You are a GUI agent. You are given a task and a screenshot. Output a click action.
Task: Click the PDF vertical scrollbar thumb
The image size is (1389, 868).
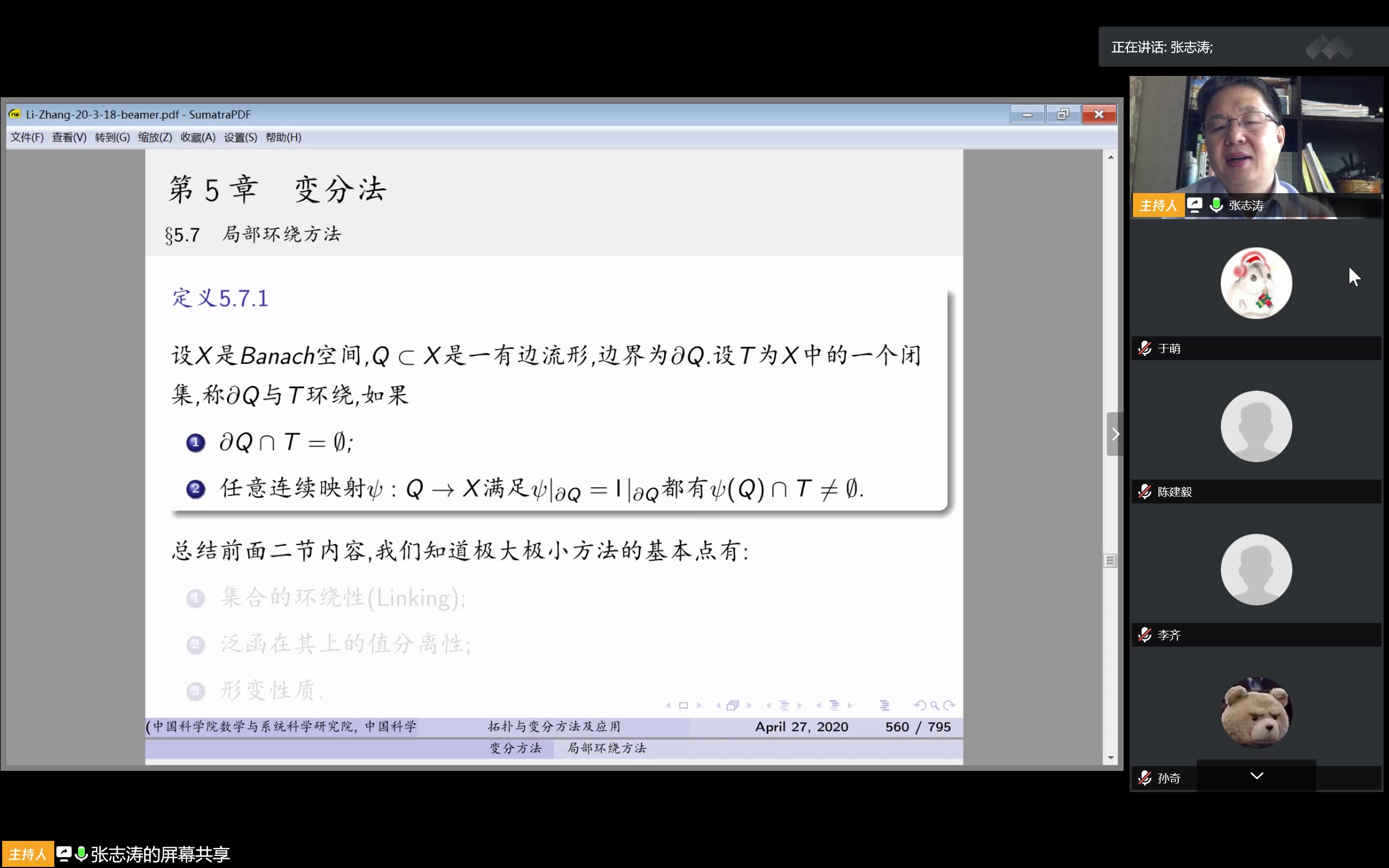pyautogui.click(x=1110, y=560)
